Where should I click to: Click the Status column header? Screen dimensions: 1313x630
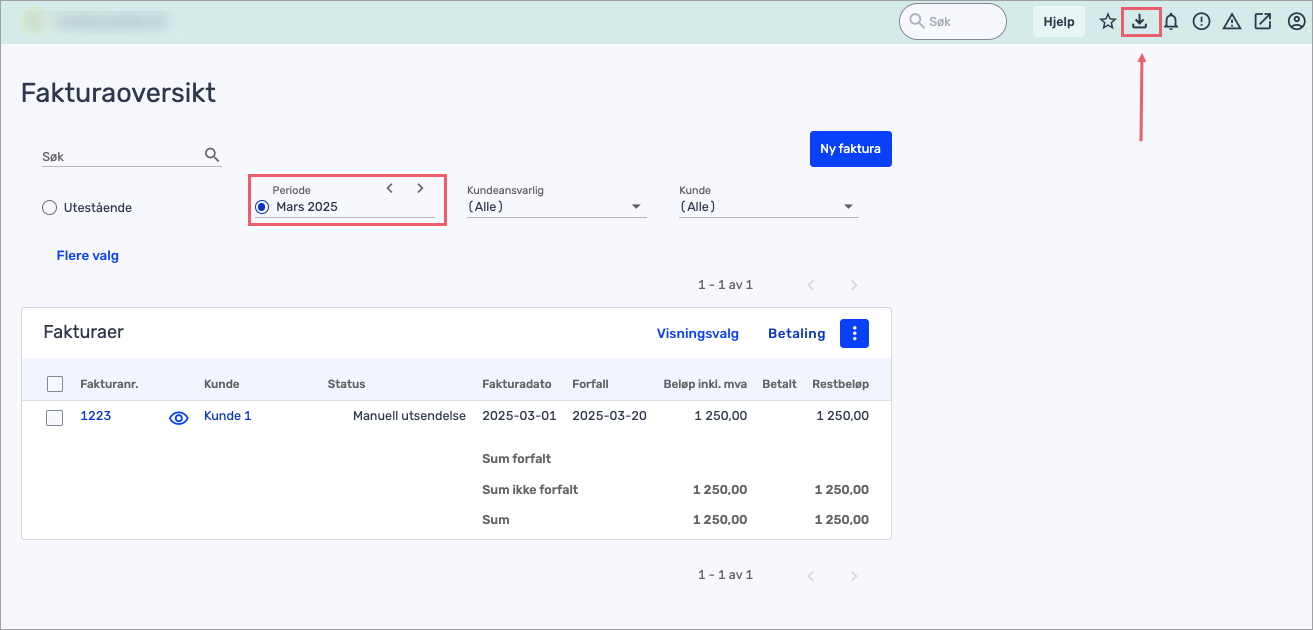(347, 384)
